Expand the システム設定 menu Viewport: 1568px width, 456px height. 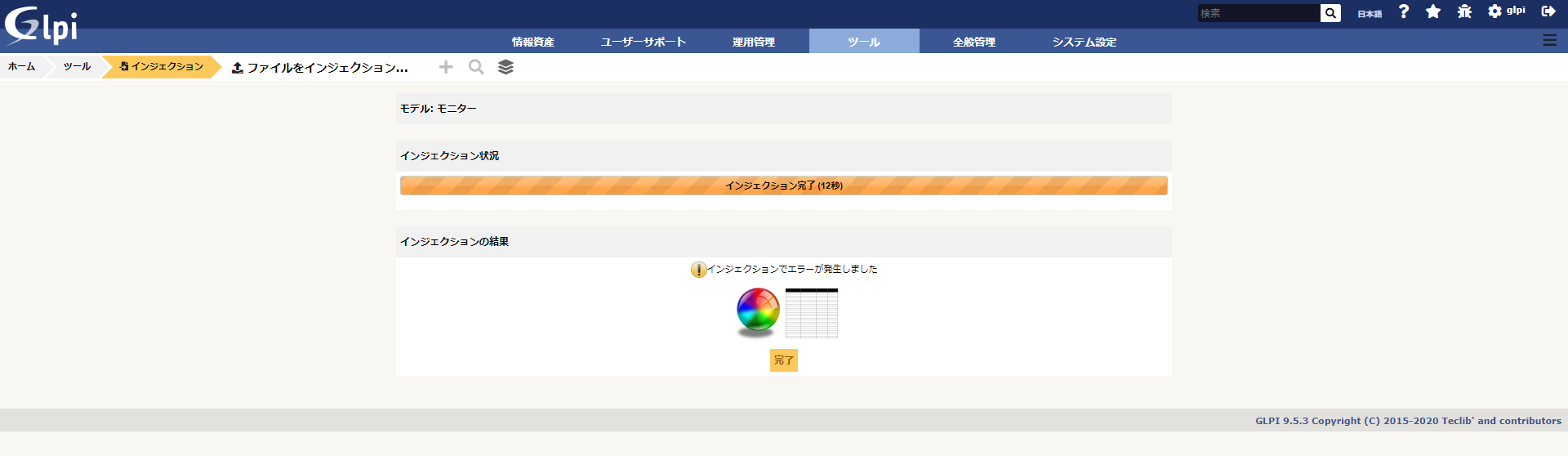1084,42
